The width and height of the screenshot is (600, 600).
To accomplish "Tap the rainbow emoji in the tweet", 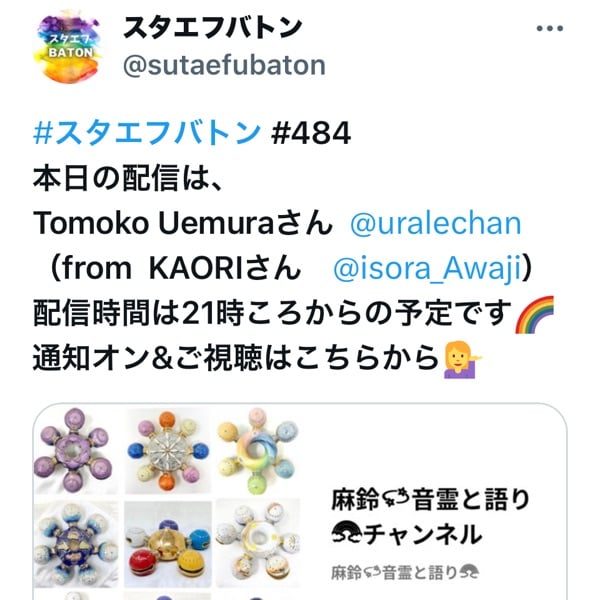I will pos(534,314).
